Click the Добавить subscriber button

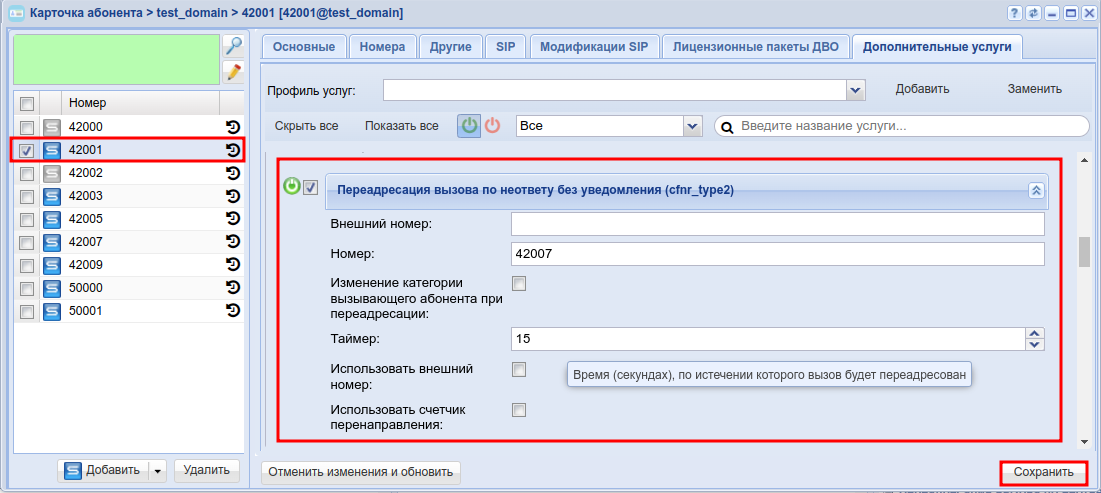[103, 471]
